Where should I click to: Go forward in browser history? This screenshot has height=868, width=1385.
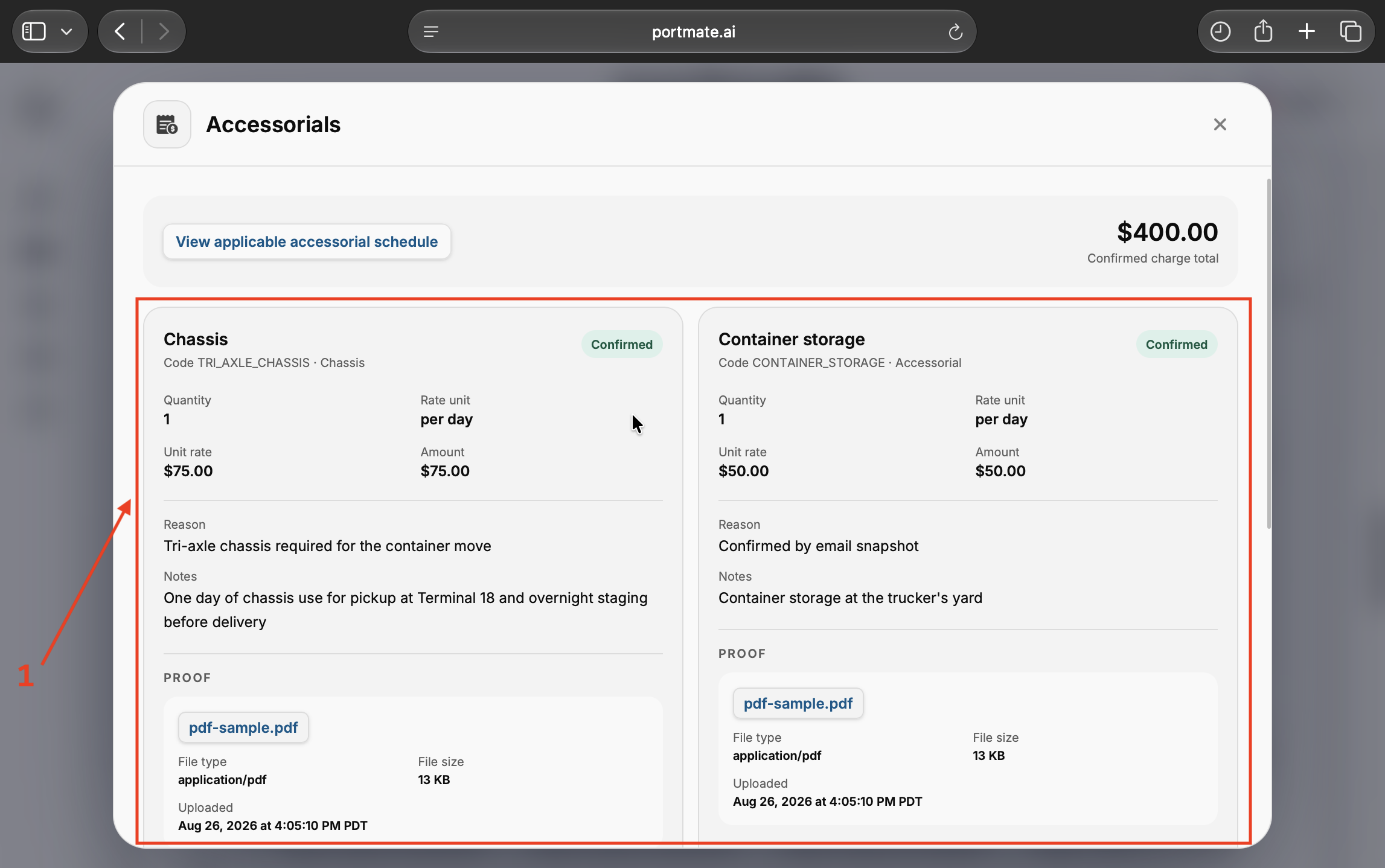point(164,31)
